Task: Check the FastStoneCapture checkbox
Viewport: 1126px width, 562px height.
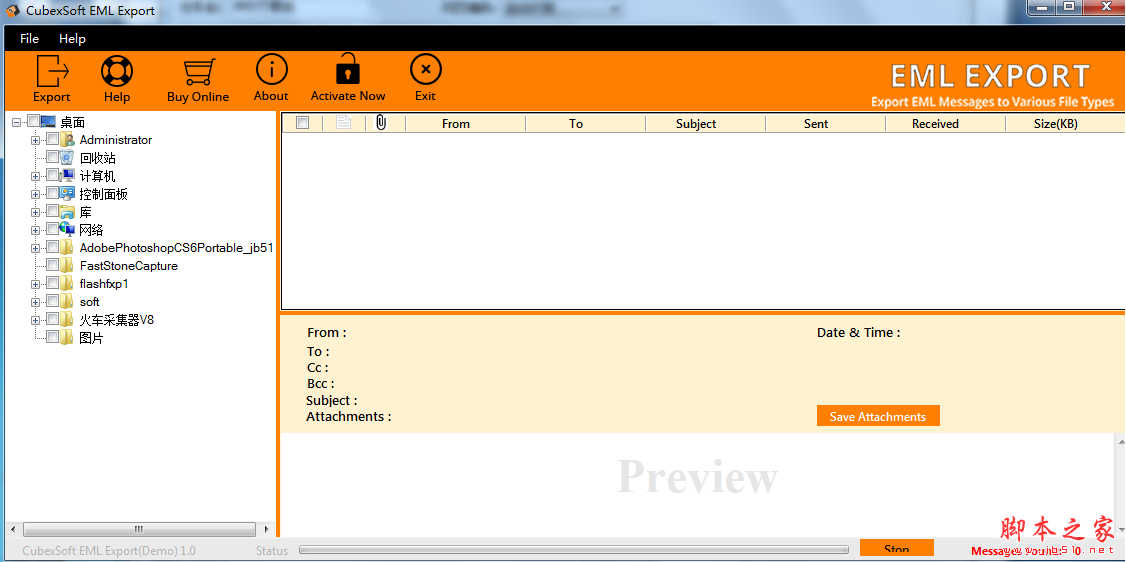Action: [x=52, y=265]
